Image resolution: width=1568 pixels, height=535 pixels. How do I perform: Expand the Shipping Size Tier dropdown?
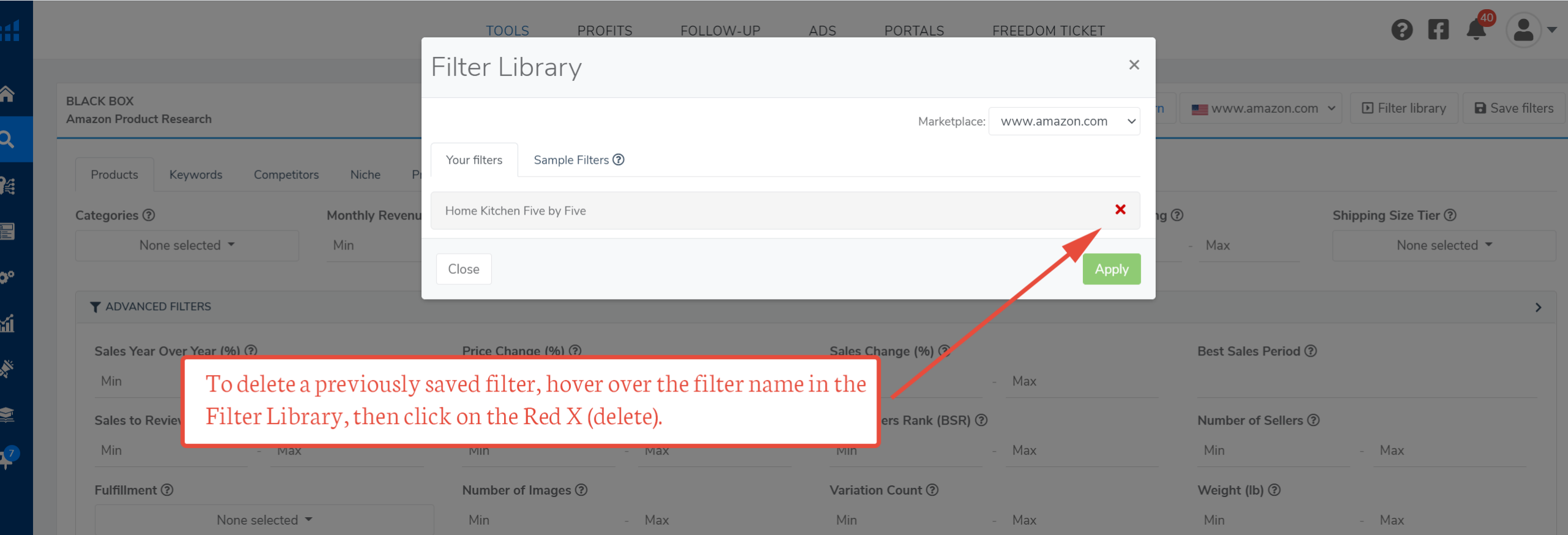(x=1444, y=245)
